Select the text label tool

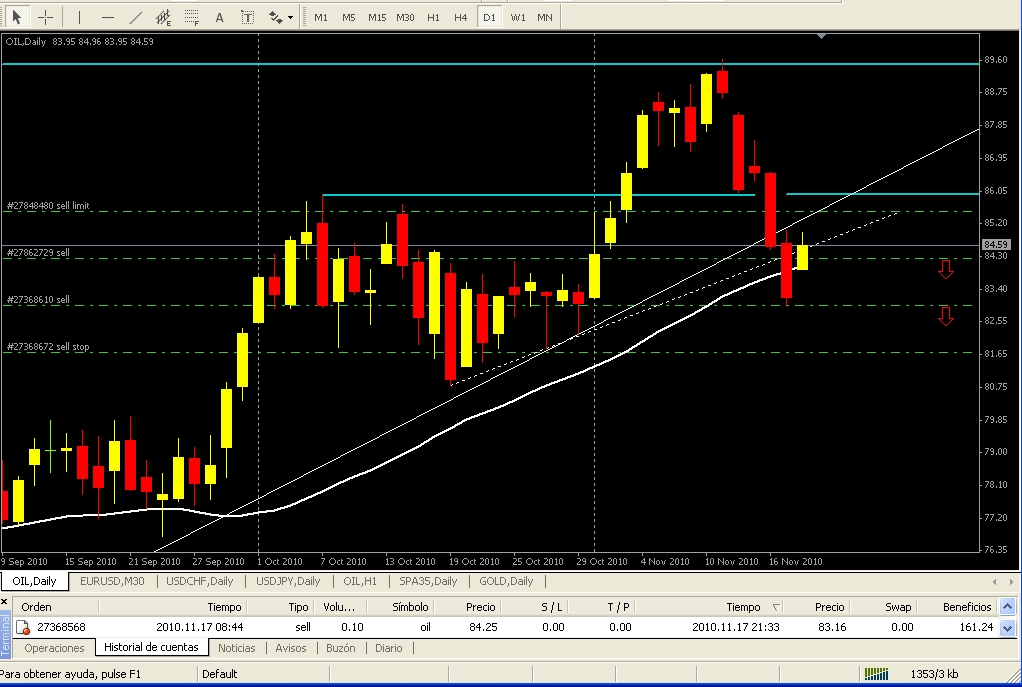pyautogui.click(x=248, y=17)
